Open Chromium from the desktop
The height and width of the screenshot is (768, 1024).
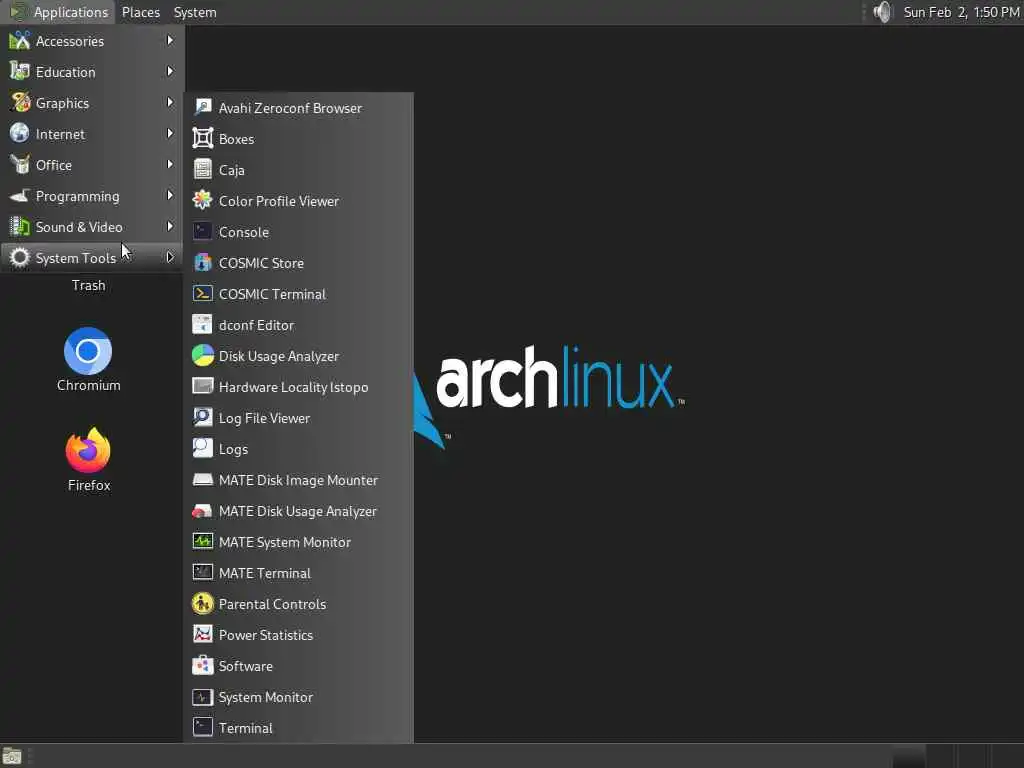[88, 351]
